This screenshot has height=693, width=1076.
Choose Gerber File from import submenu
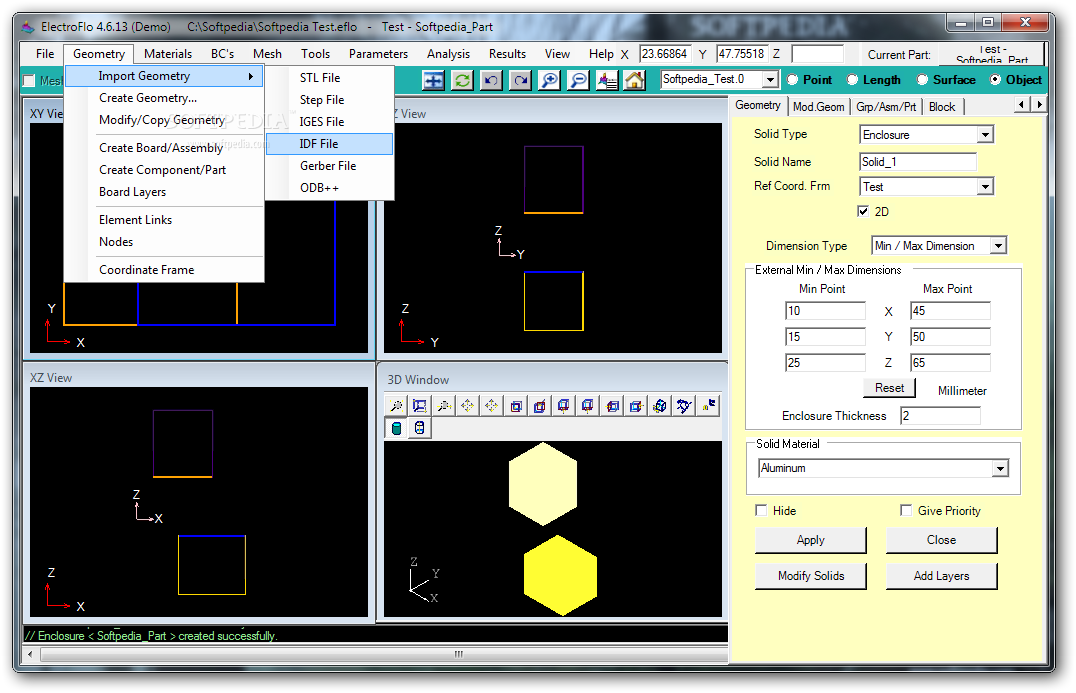point(329,166)
